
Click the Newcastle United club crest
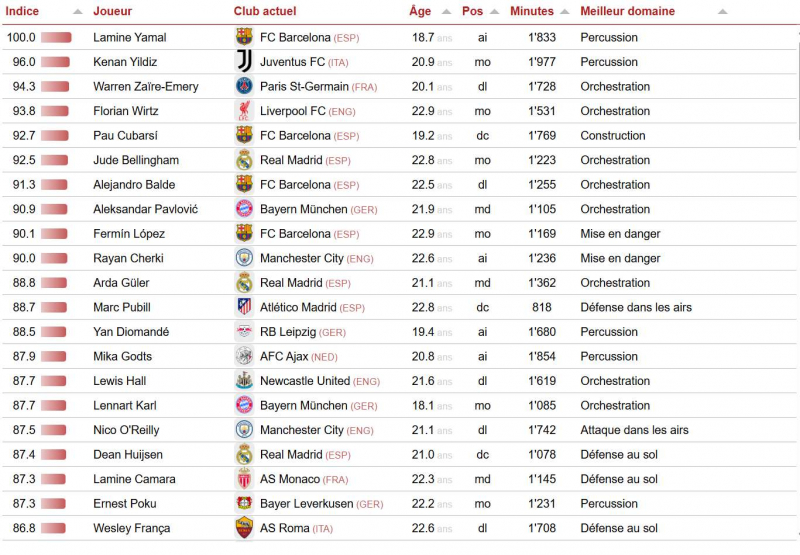click(x=244, y=381)
